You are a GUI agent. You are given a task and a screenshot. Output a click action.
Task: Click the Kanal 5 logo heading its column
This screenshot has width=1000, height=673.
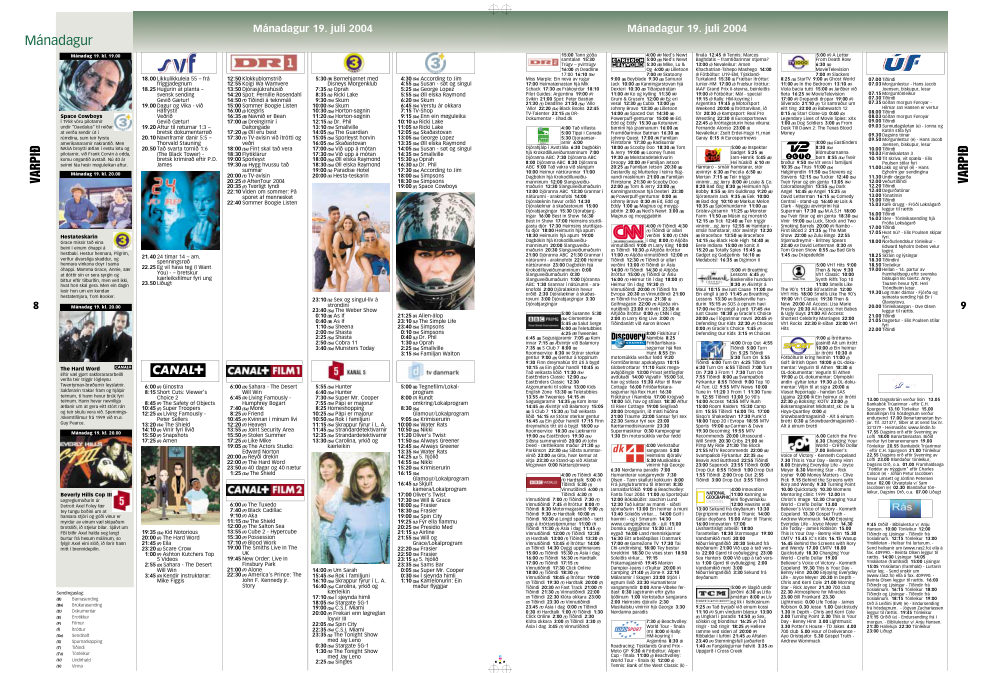[x=348, y=371]
